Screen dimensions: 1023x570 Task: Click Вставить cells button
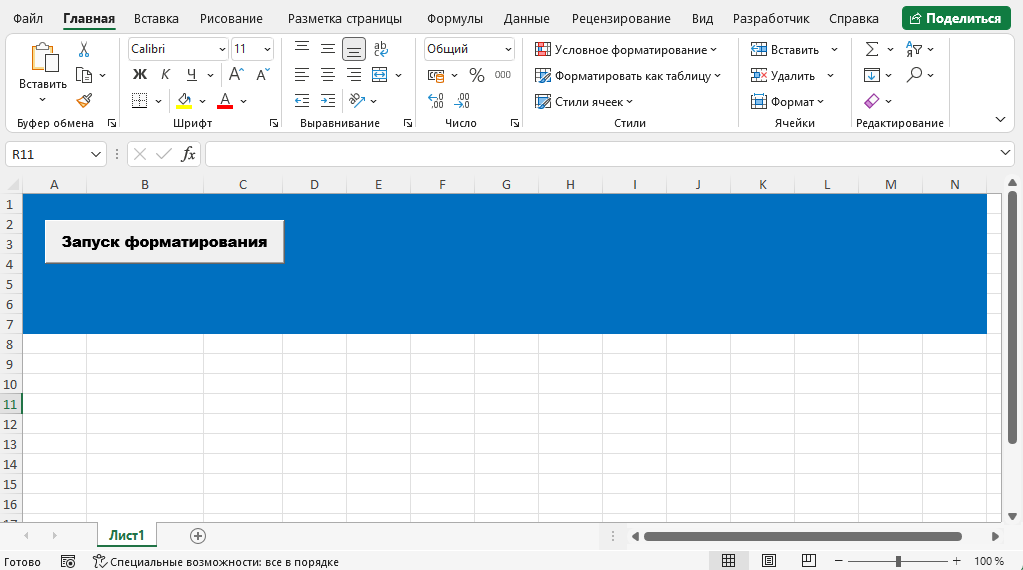[785, 50]
